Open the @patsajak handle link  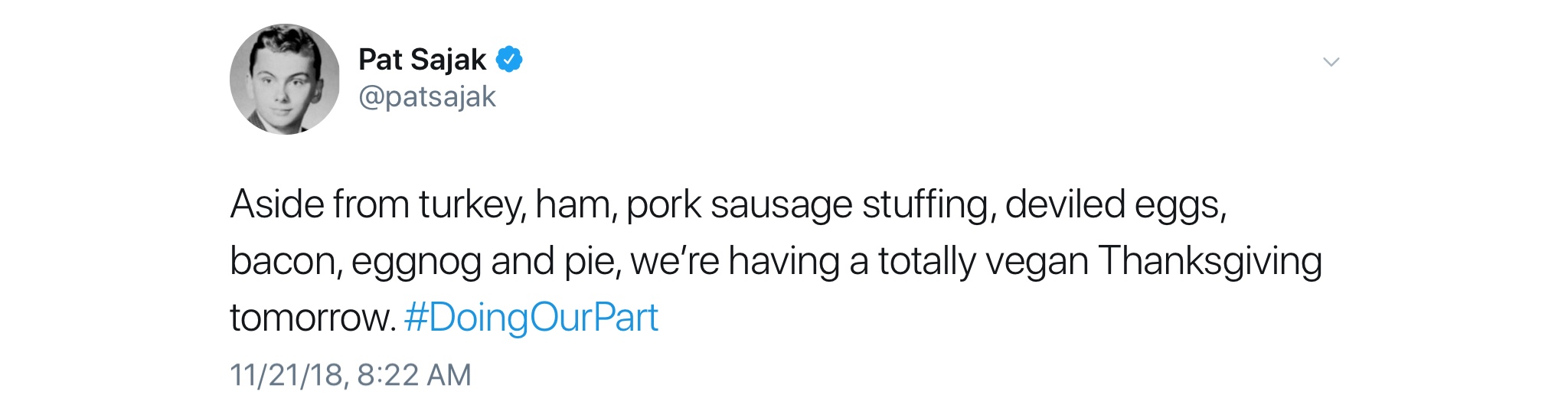click(427, 97)
